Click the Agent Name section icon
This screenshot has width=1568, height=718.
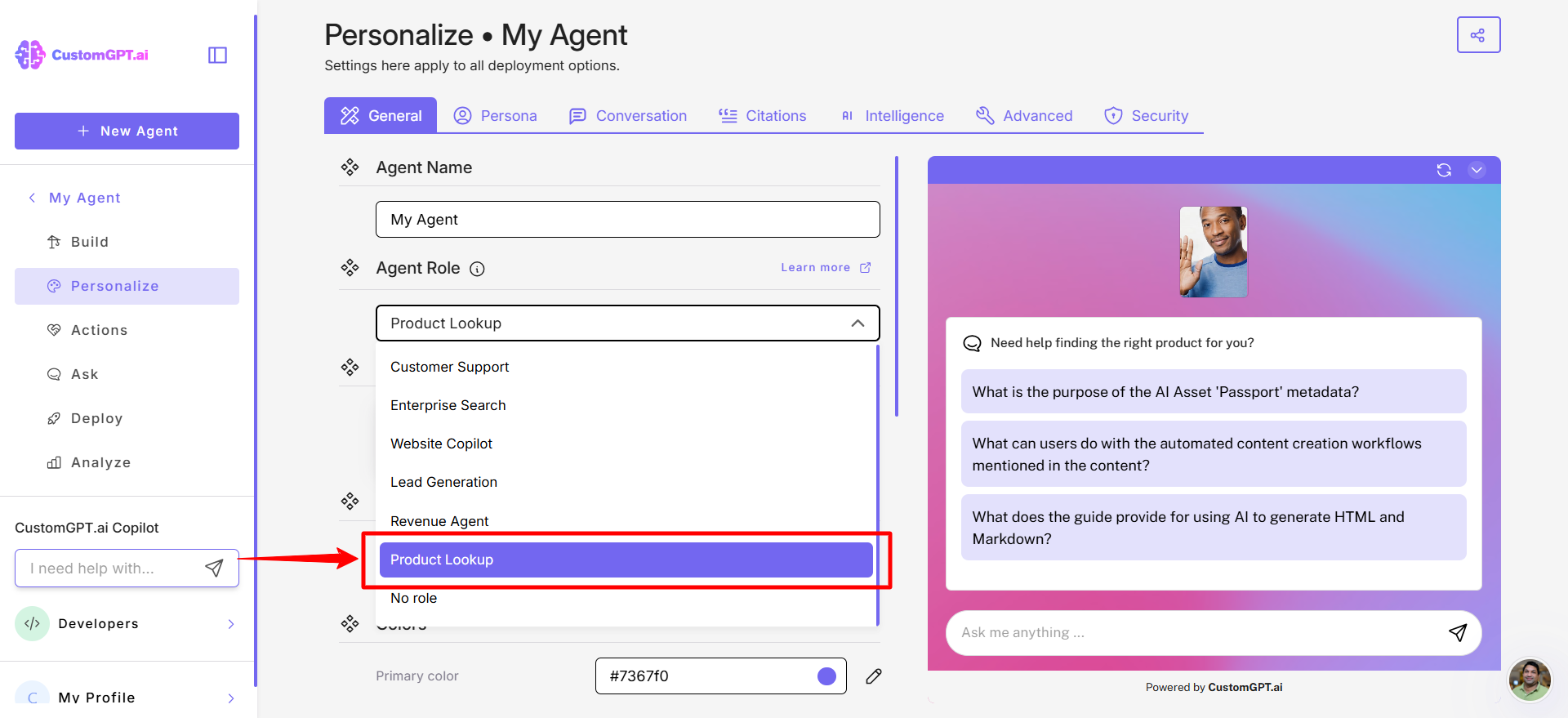(350, 167)
